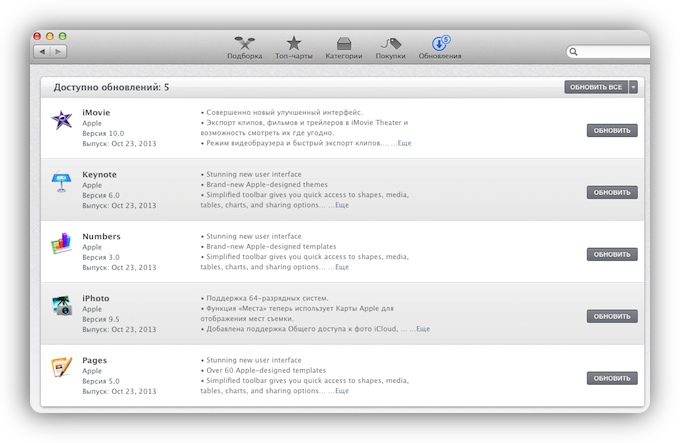Open the Топ-чарты star tab
This screenshot has width=680, height=443.
[x=294, y=47]
